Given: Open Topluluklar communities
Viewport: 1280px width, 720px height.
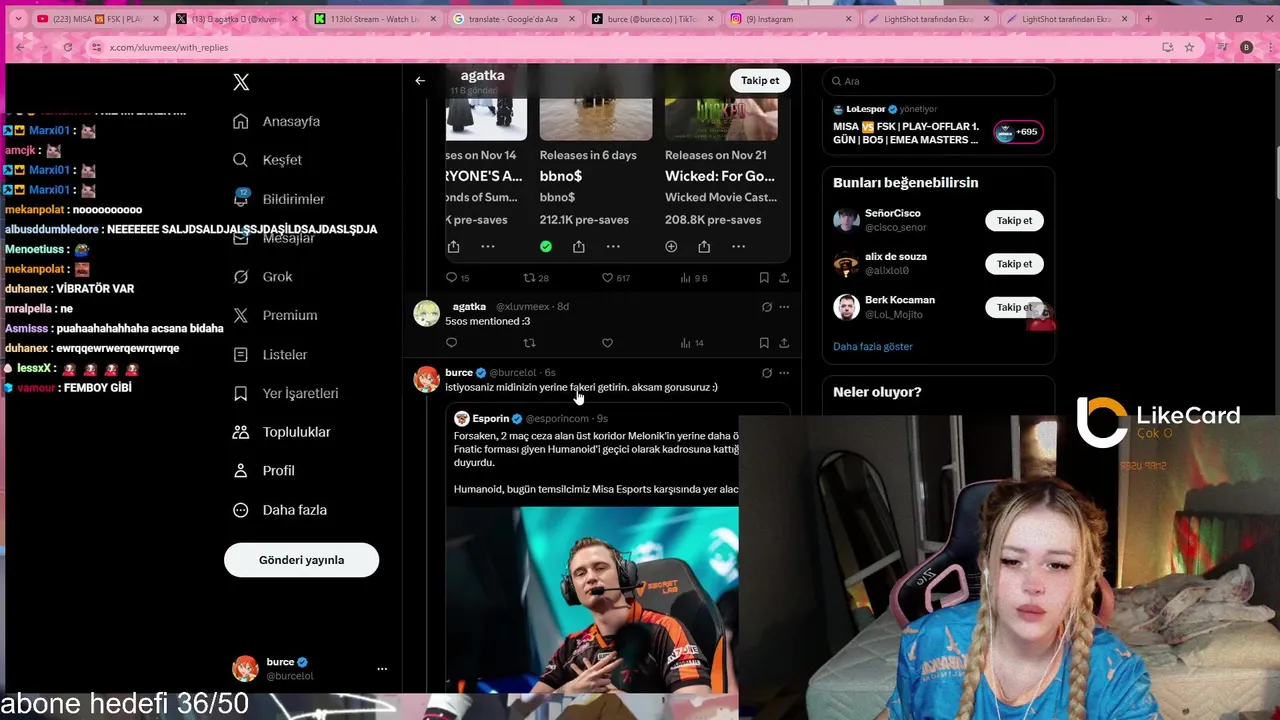Looking at the screenshot, I should click(281, 432).
